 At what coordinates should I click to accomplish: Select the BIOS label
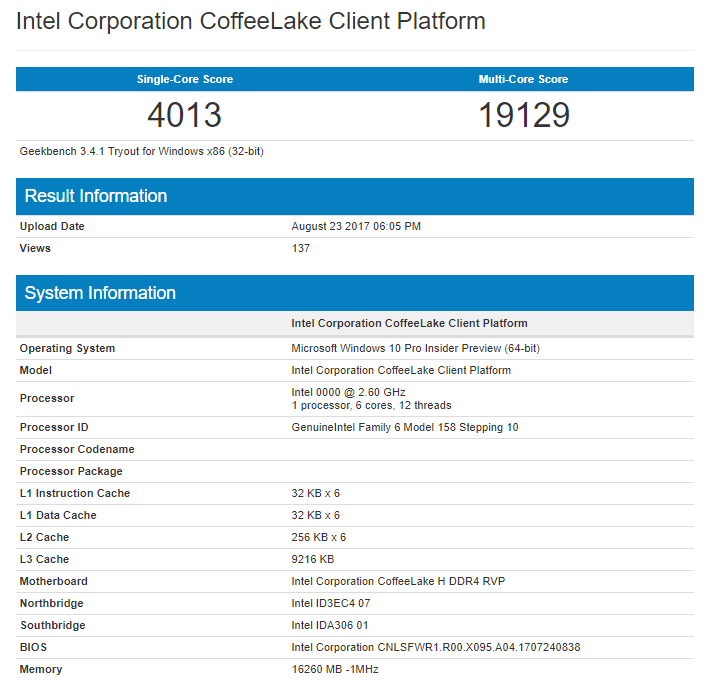[x=33, y=647]
